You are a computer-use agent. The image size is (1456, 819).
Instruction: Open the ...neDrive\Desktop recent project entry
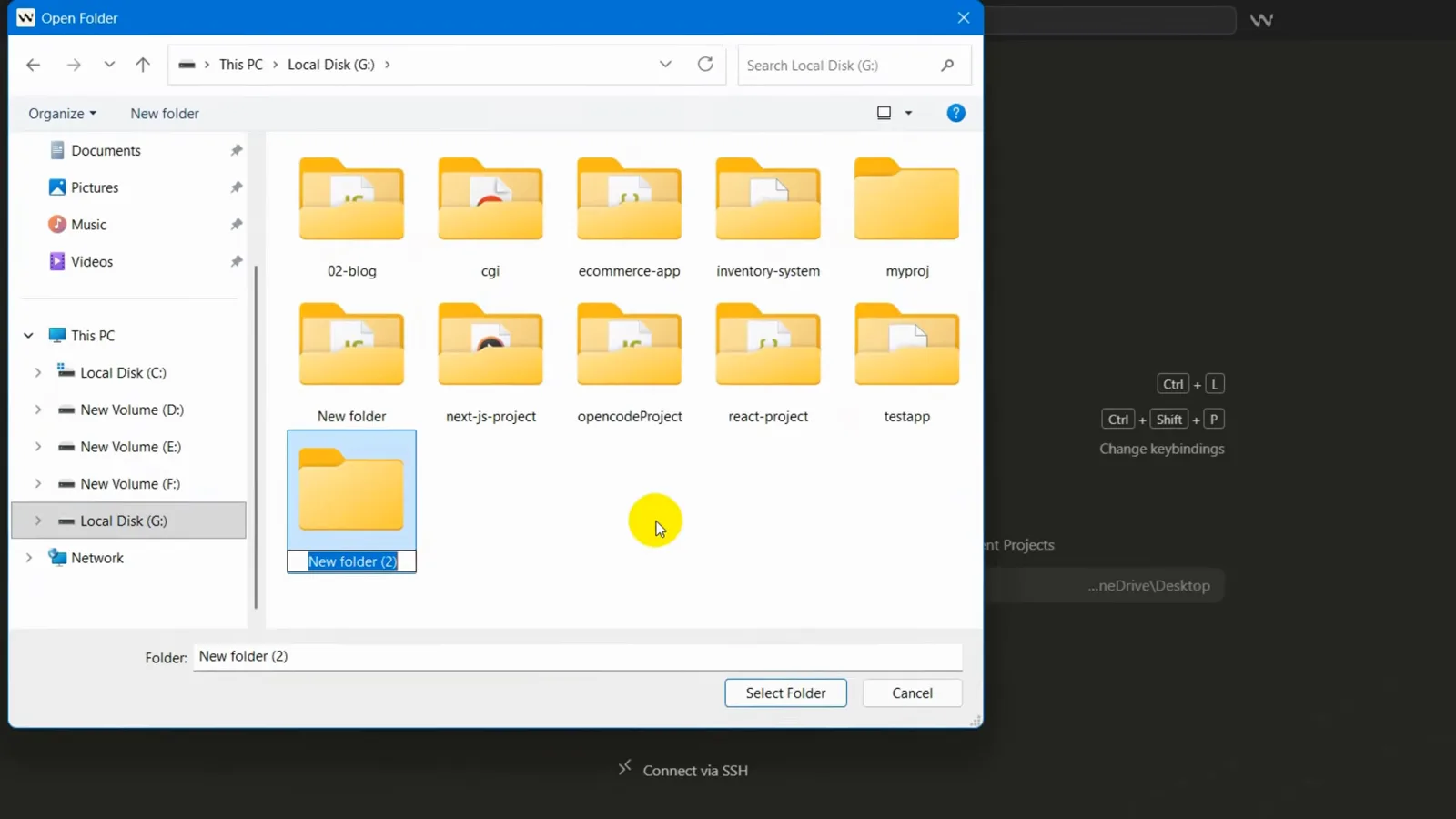tap(1148, 586)
